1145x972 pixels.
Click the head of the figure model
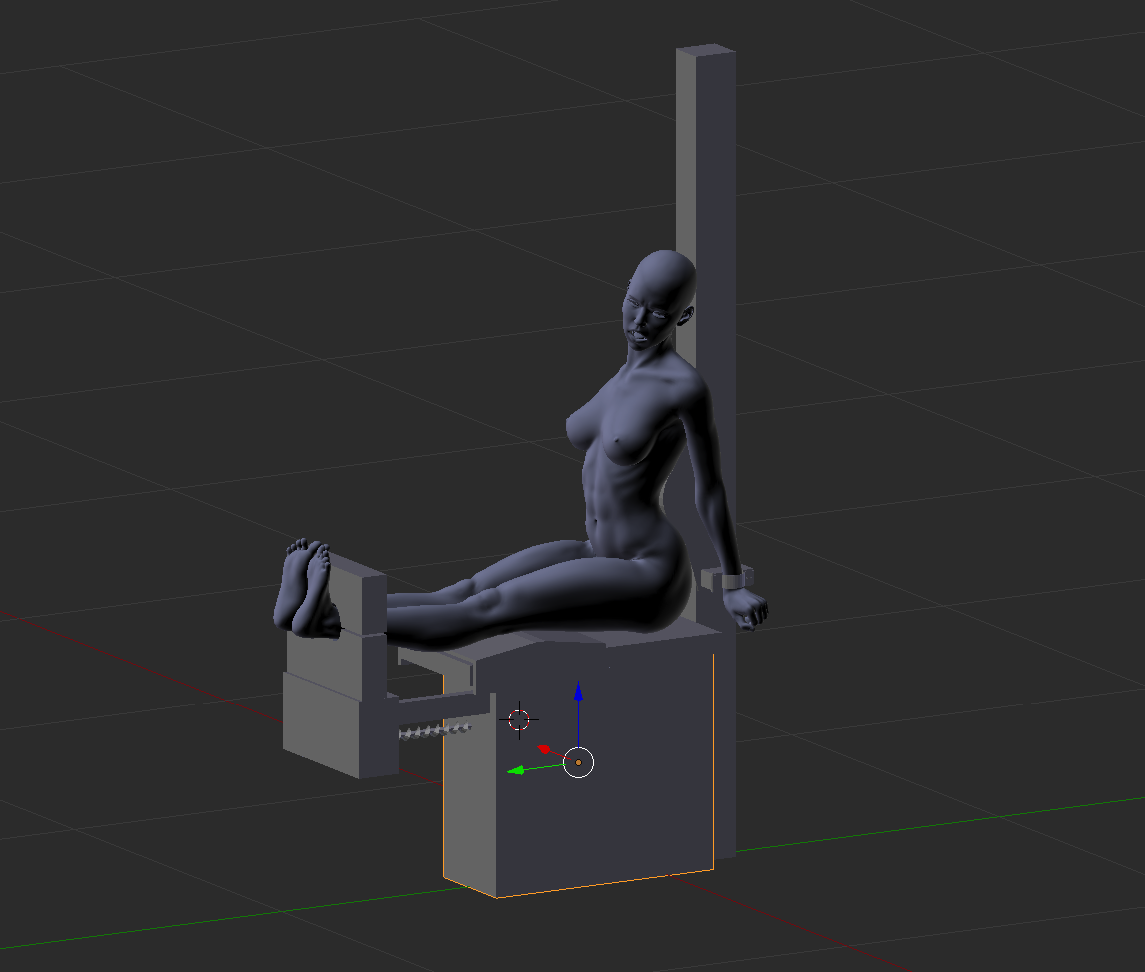(660, 290)
